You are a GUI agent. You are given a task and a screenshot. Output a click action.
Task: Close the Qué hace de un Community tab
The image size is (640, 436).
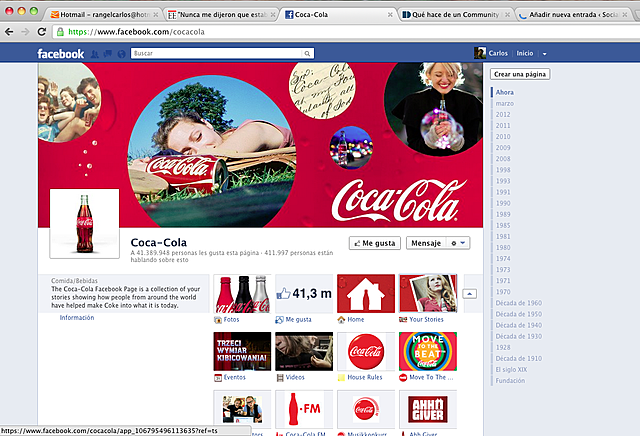pos(507,15)
